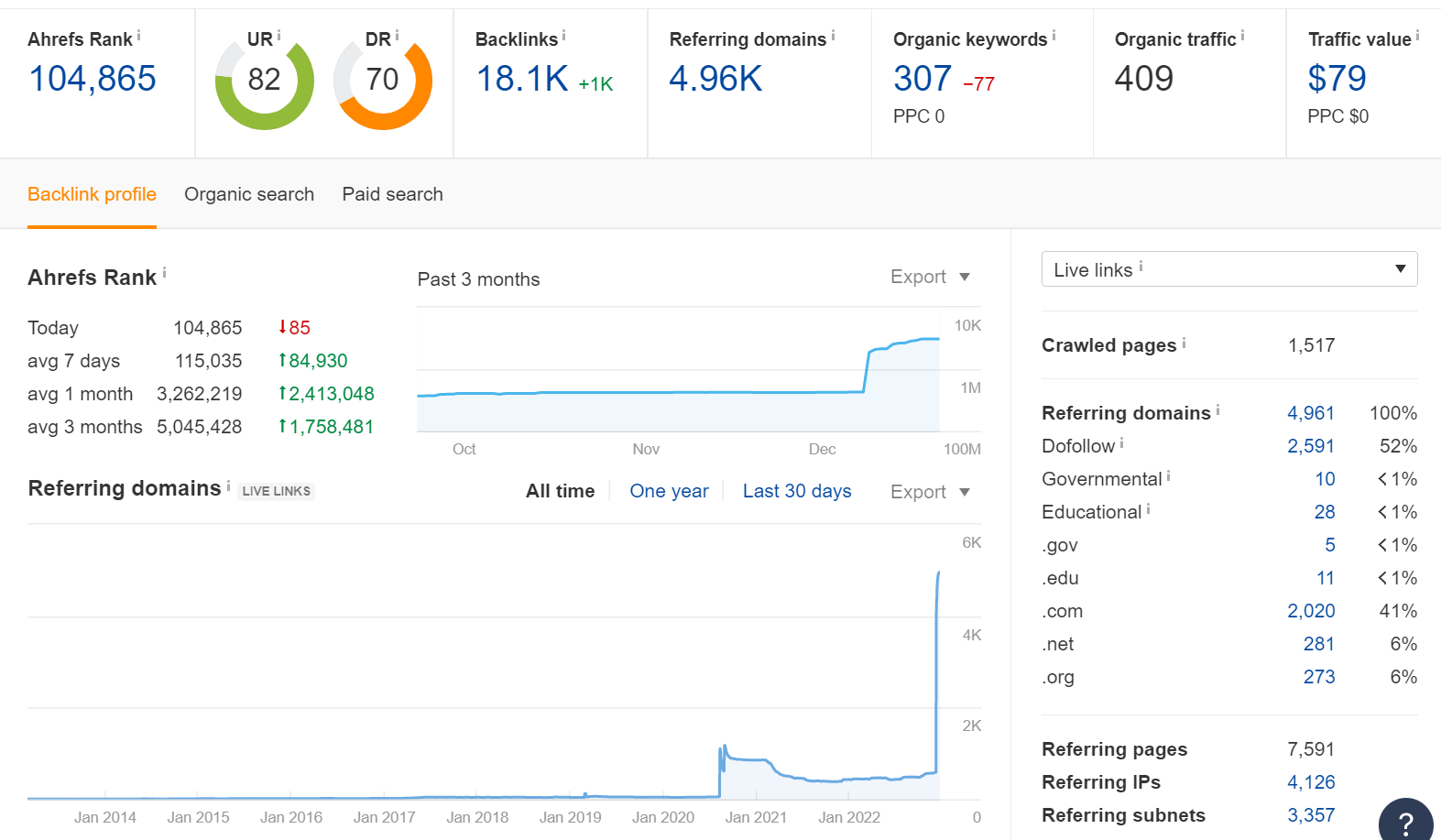Open the 4,961 referring domains count link
This screenshot has height=840, width=1441.
1311,413
